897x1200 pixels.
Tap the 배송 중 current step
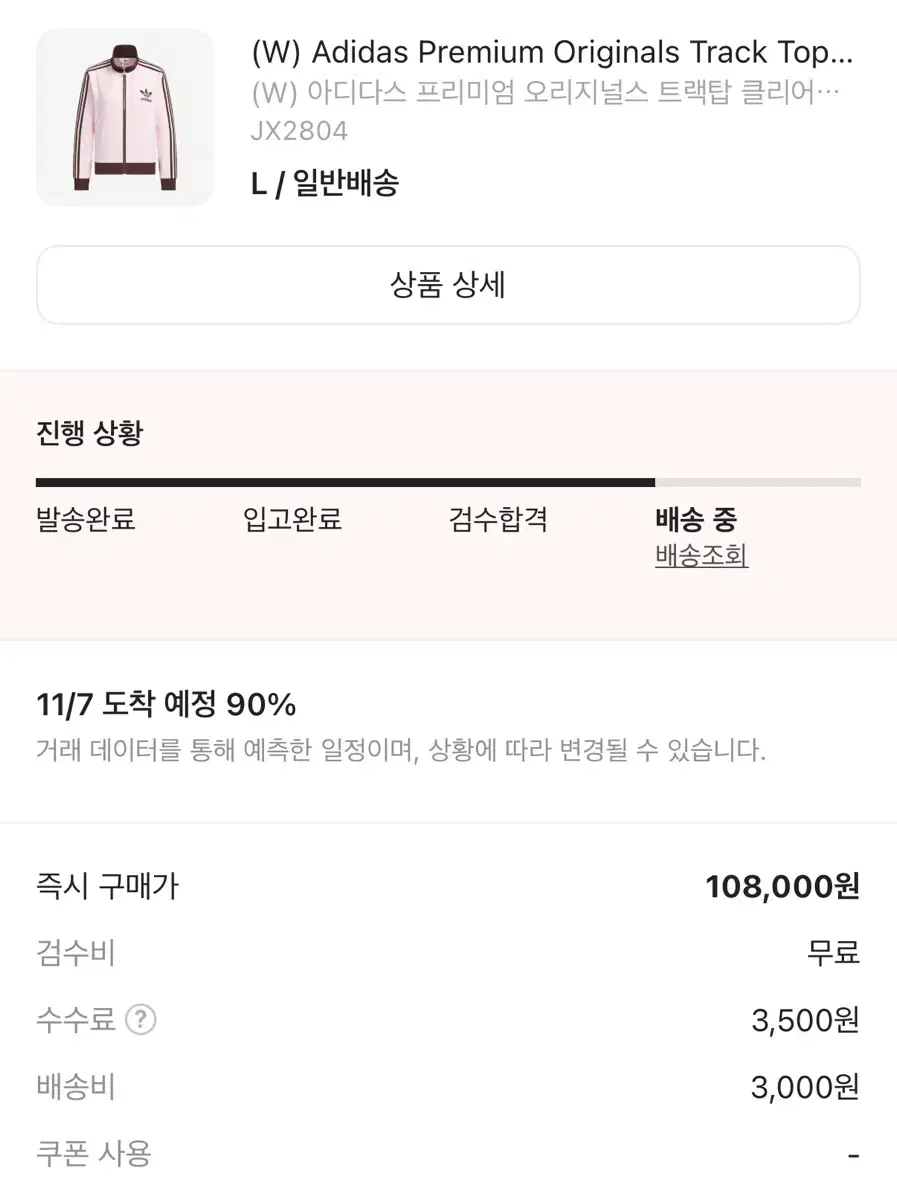coord(696,520)
